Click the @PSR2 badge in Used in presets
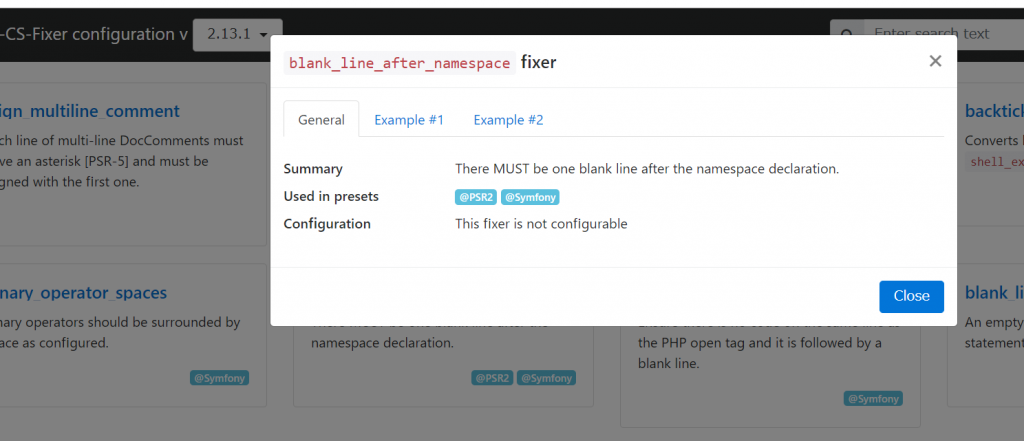The width and height of the screenshot is (1024, 441). [476, 197]
